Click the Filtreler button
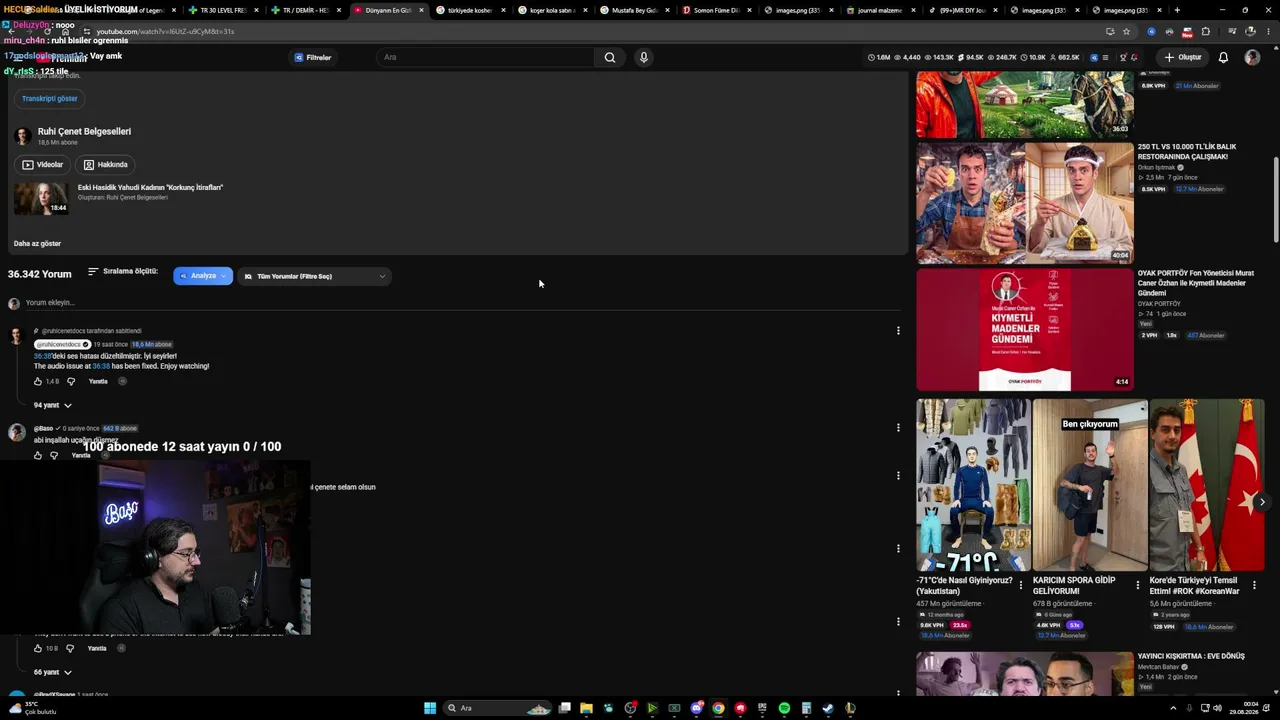The width and height of the screenshot is (1280, 720). (312, 57)
